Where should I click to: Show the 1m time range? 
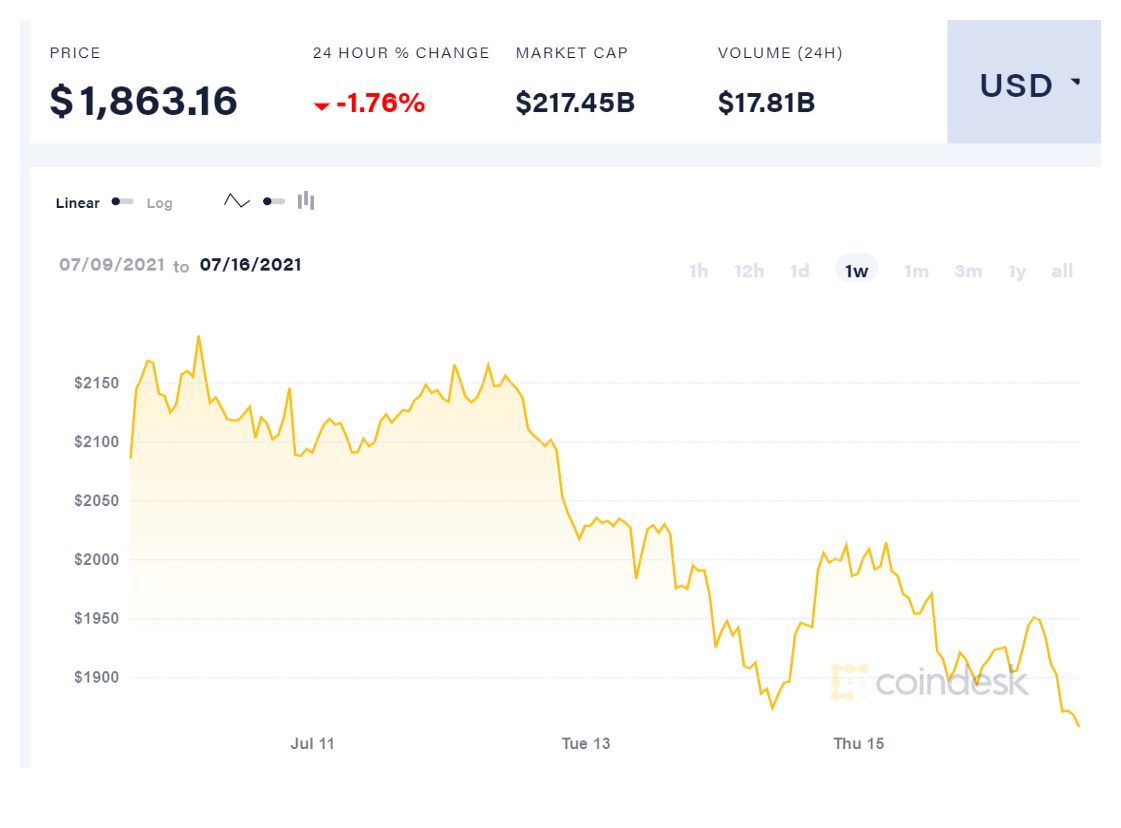pos(916,271)
